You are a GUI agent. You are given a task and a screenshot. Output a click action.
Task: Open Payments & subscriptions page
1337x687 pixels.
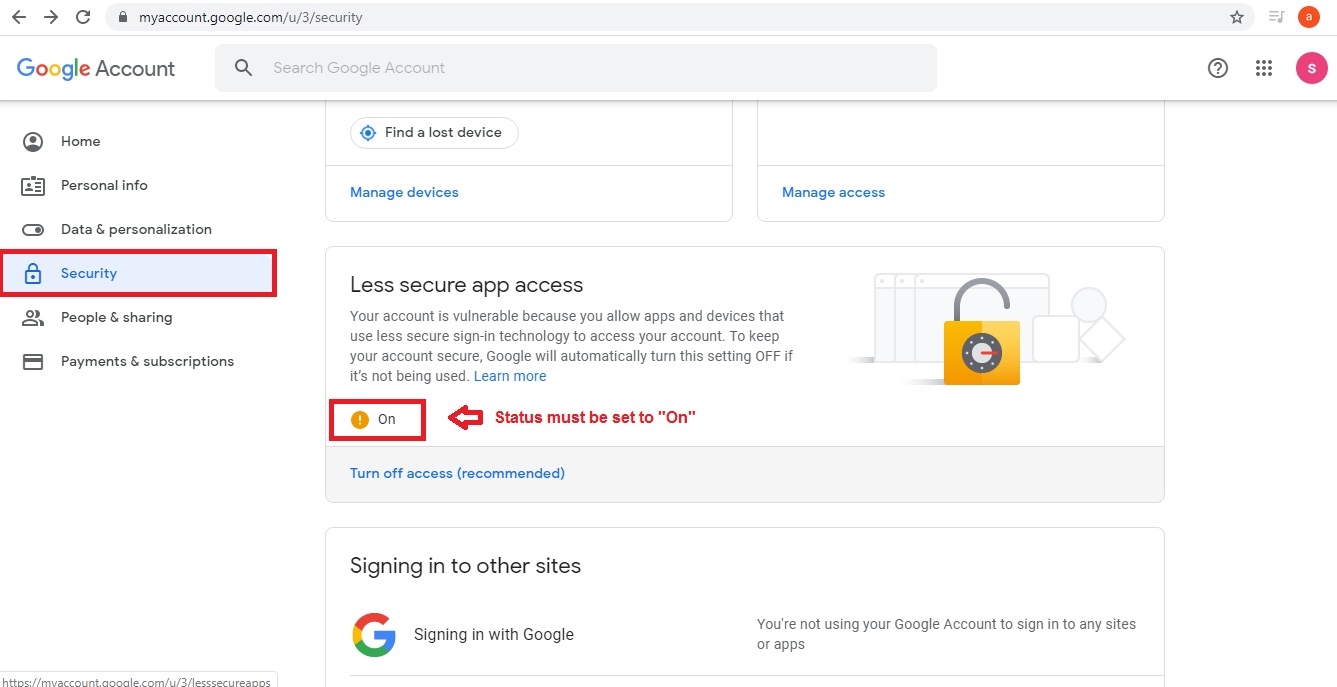(147, 361)
